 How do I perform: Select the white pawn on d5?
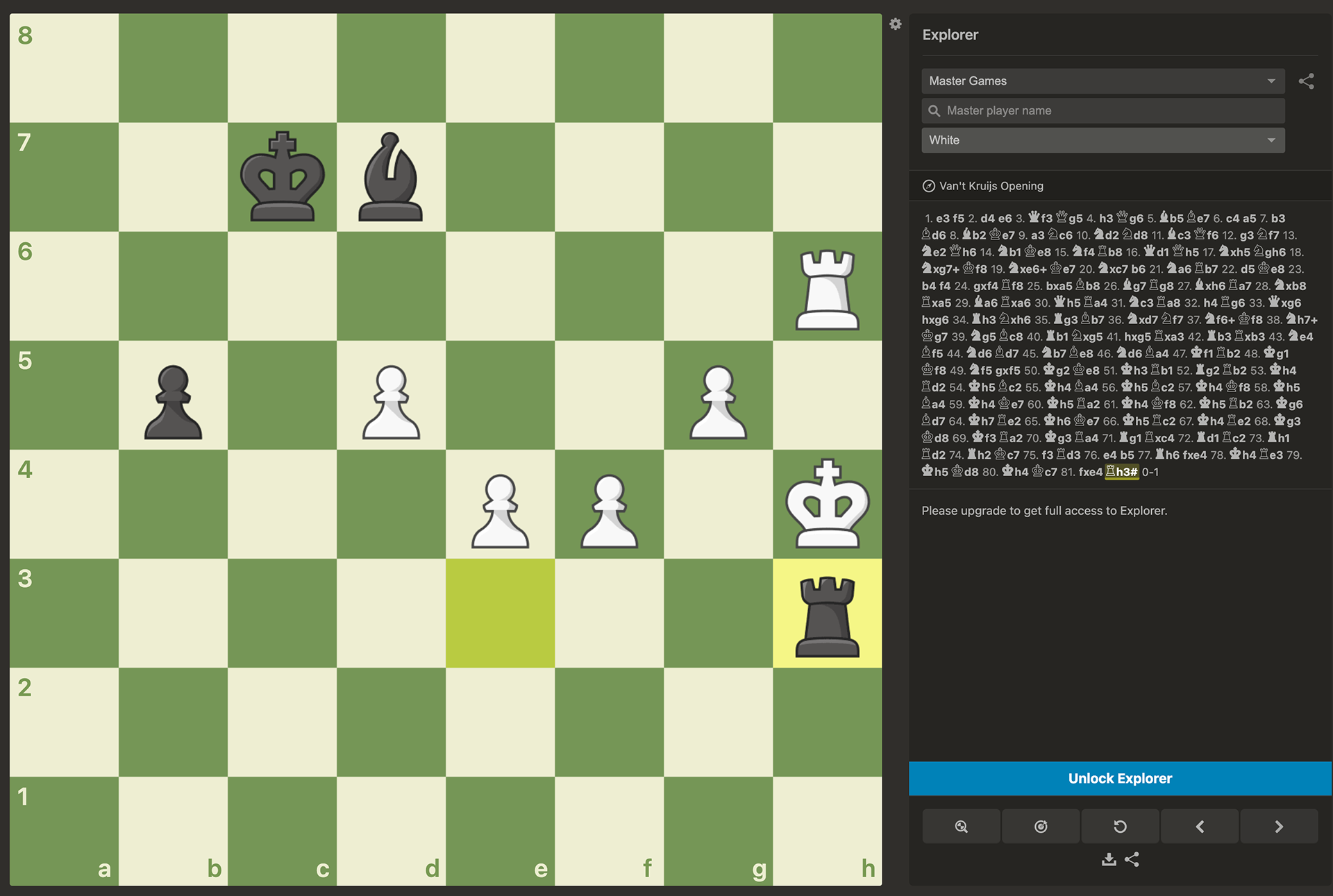pos(391,403)
